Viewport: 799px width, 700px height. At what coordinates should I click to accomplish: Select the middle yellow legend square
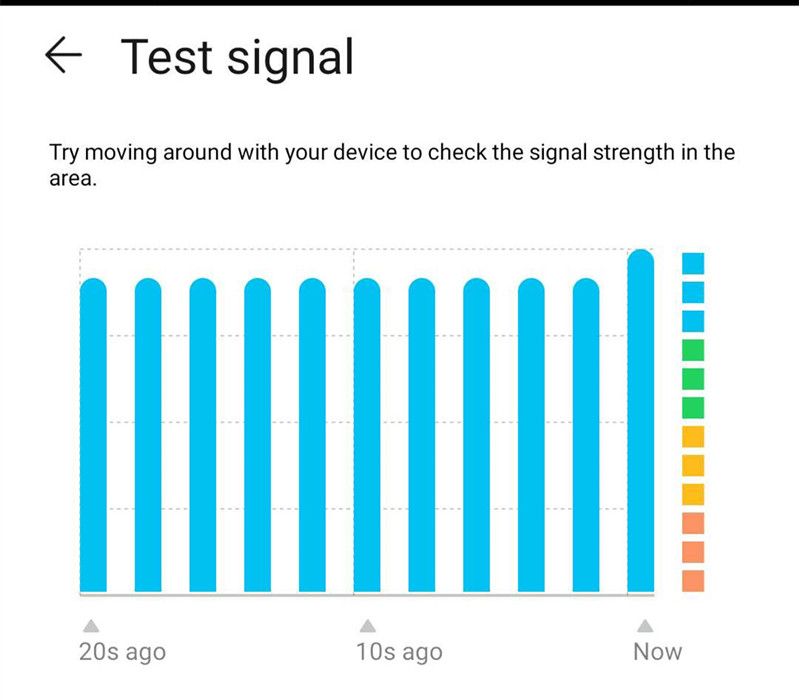[693, 465]
